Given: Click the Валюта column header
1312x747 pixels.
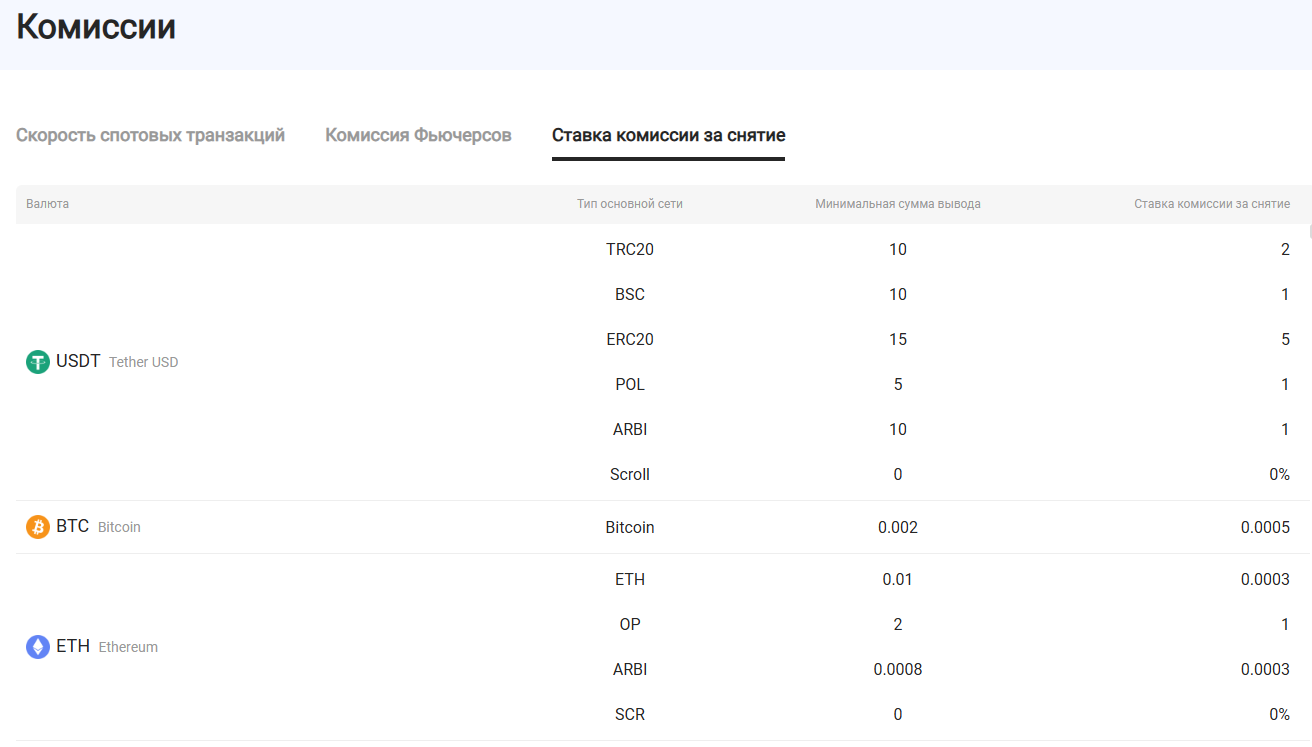Looking at the screenshot, I should [48, 204].
